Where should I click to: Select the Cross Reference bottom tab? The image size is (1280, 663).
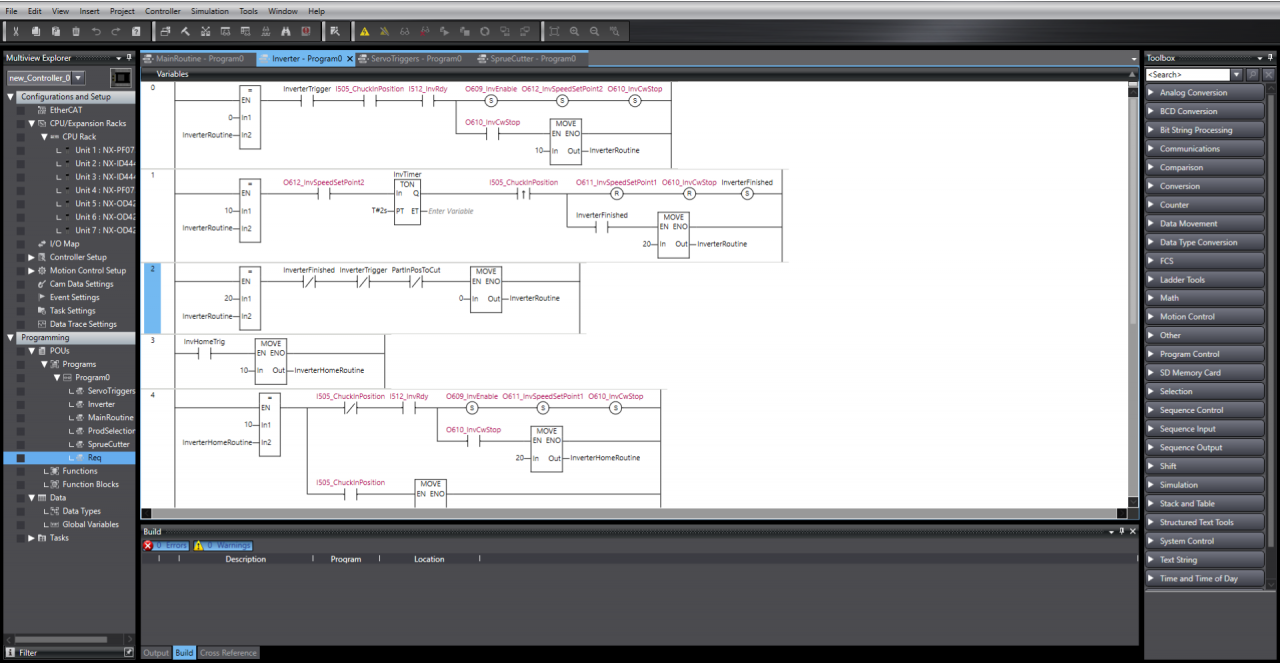point(229,653)
